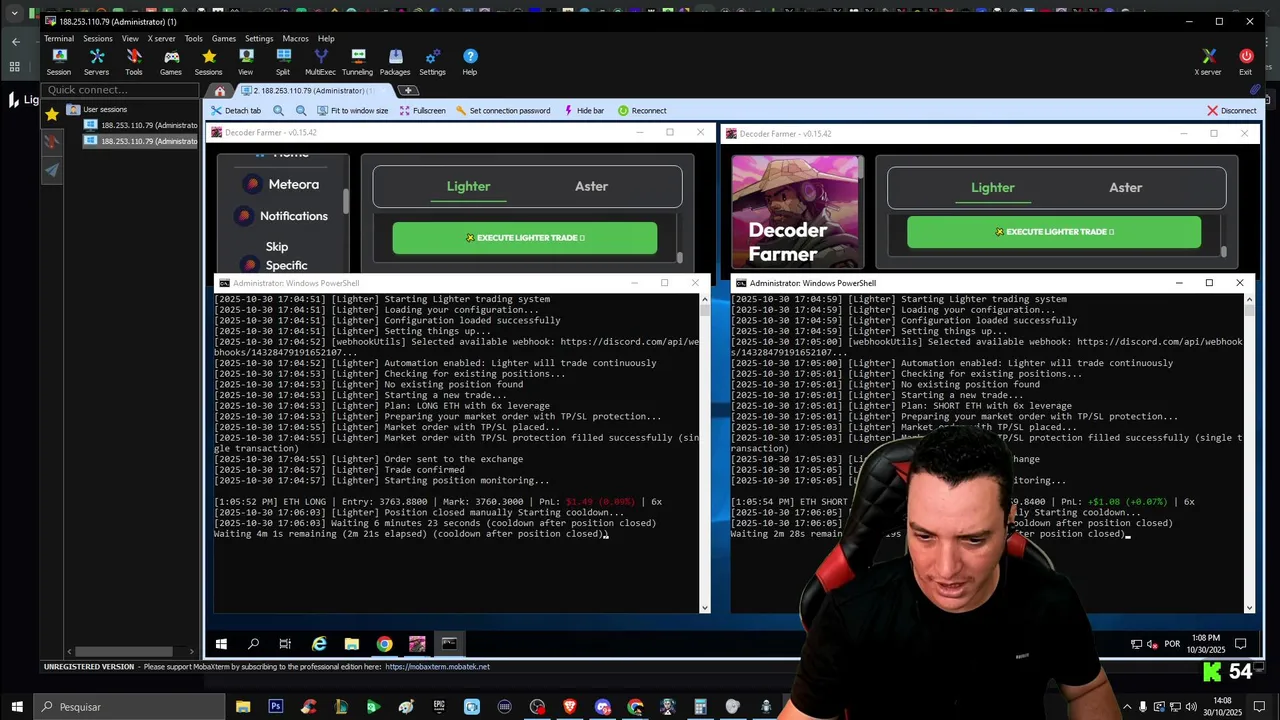Click the Fullscreen button
The image size is (1280, 720).
(422, 111)
